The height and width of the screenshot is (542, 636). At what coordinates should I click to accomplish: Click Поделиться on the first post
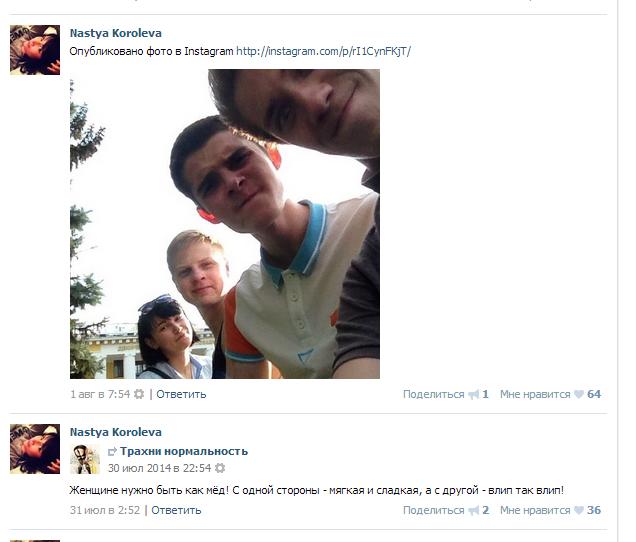tap(434, 394)
